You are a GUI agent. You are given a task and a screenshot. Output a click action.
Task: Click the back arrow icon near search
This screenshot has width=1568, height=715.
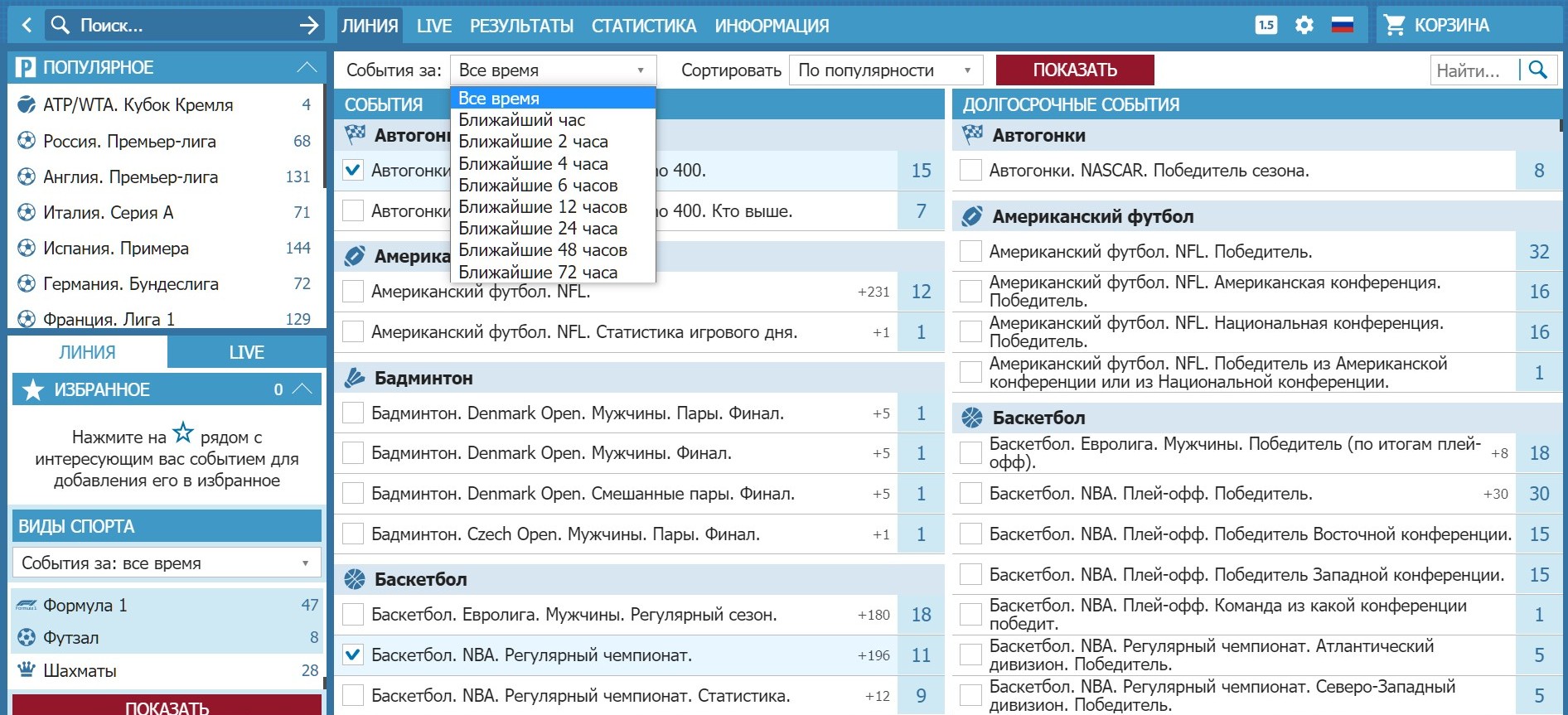point(27,26)
